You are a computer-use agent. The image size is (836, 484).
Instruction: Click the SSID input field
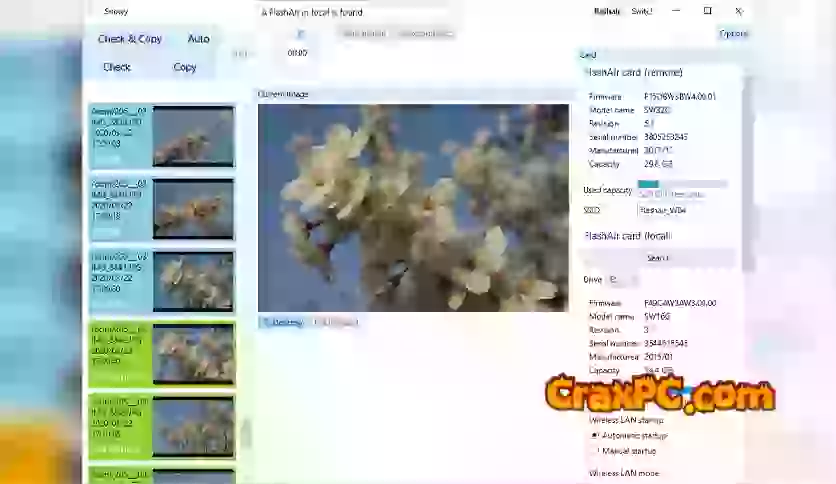(683, 210)
